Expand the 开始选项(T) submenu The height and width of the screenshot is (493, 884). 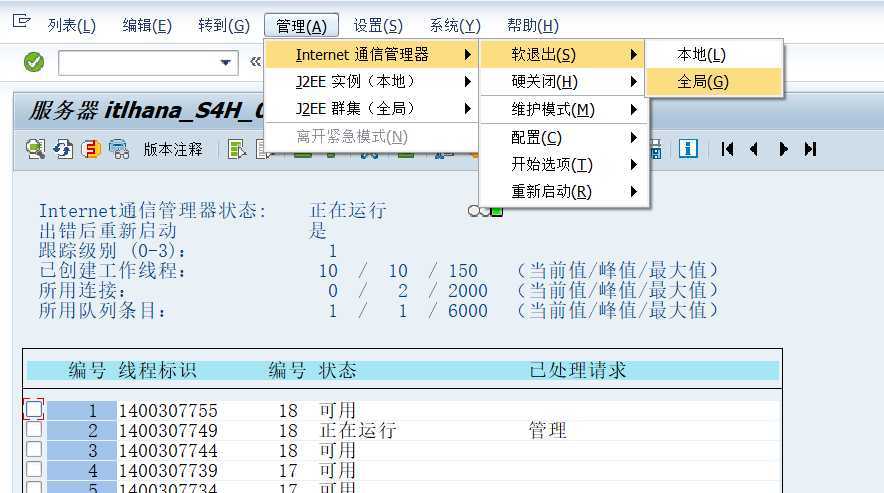(x=562, y=164)
